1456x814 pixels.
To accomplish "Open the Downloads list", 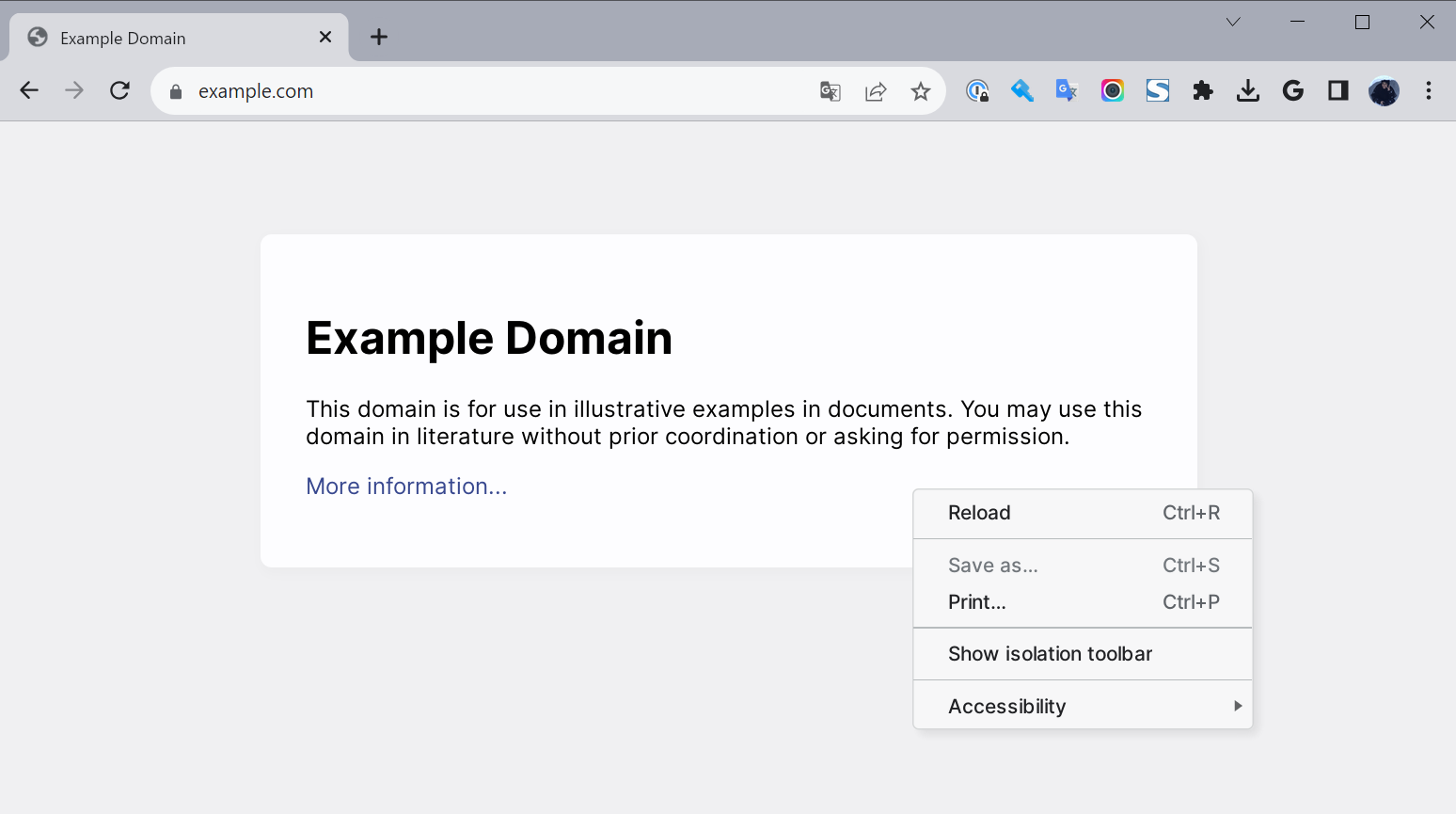I will 1247,90.
